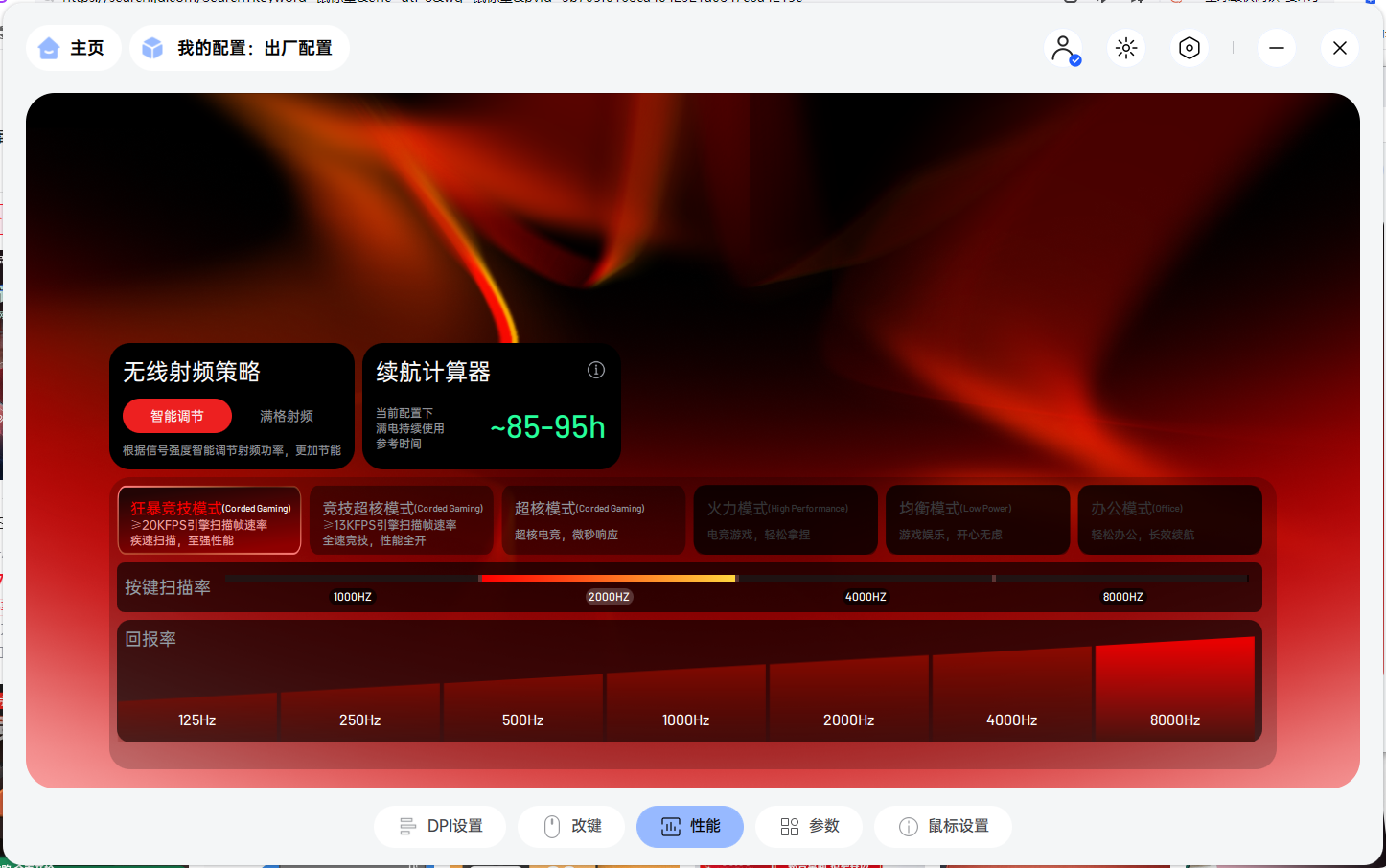This screenshot has height=868, width=1386.
Task: Select 竞技超核模式 performance mode
Action: (x=402, y=520)
